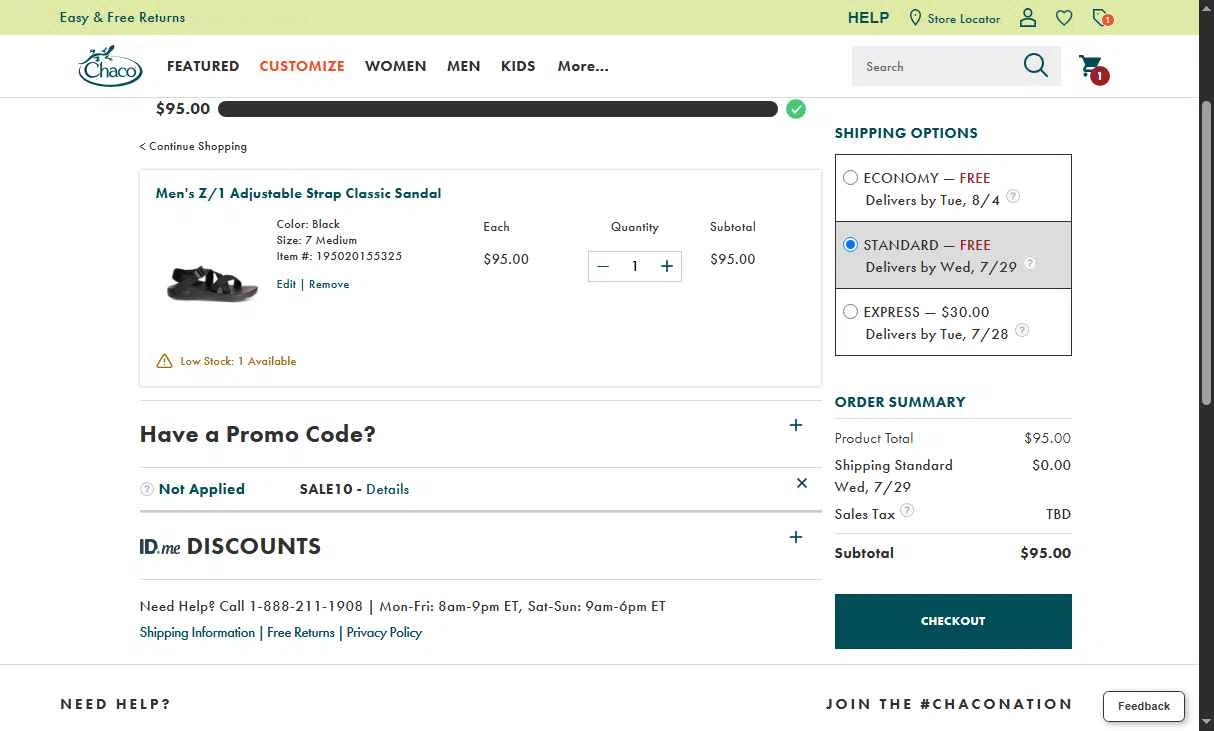Click the Express delivery help icon

click(x=1022, y=330)
